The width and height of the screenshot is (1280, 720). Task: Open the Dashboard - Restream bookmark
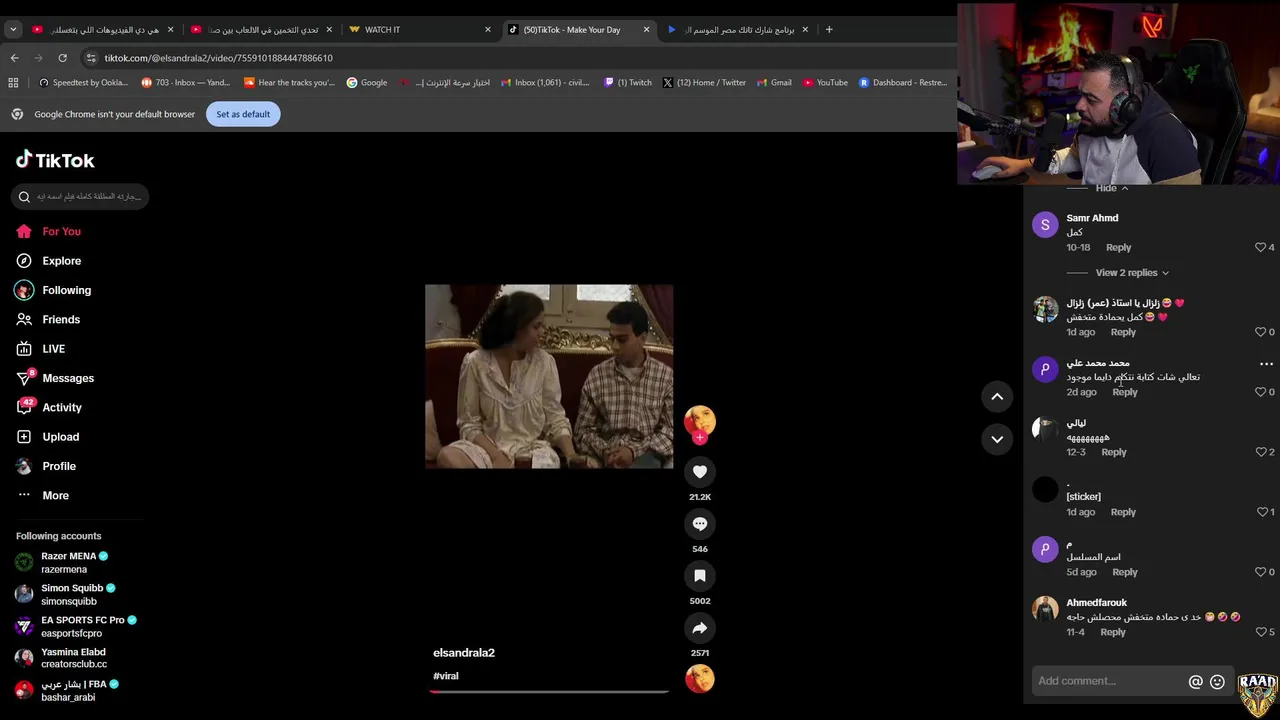903,83
